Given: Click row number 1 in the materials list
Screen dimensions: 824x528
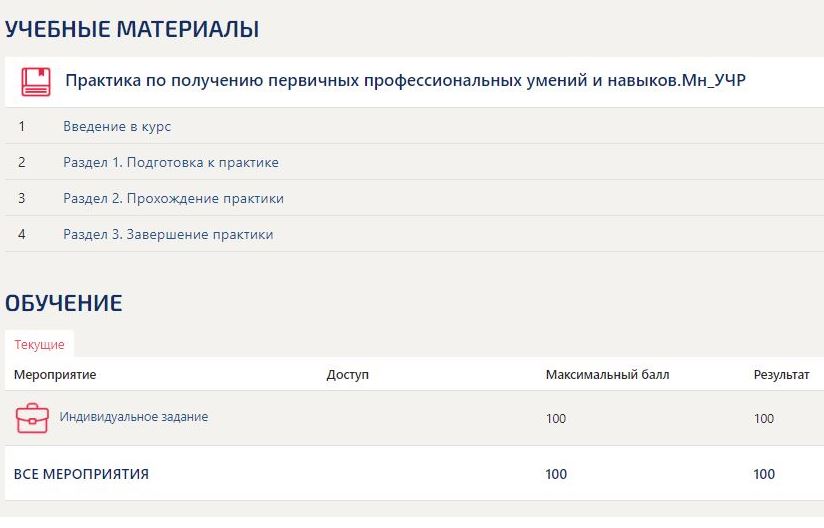Looking at the screenshot, I should [21, 127].
